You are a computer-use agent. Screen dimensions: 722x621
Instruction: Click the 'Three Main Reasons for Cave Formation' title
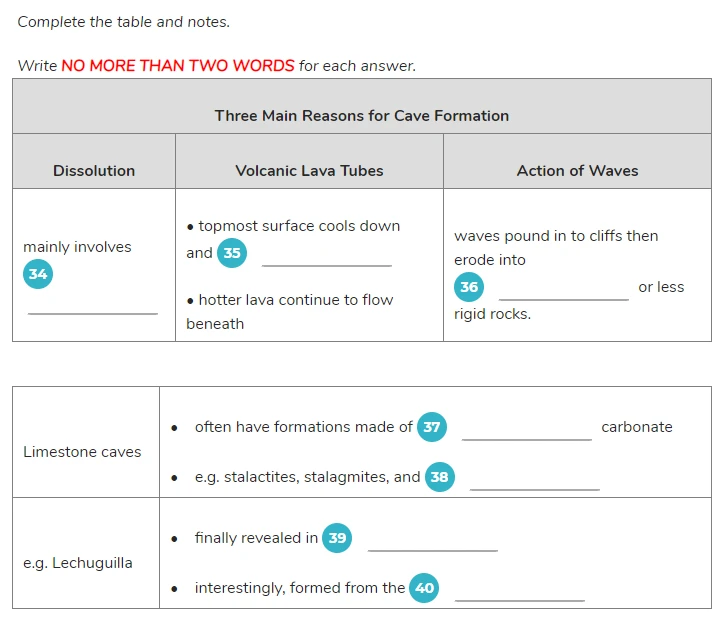tap(362, 116)
